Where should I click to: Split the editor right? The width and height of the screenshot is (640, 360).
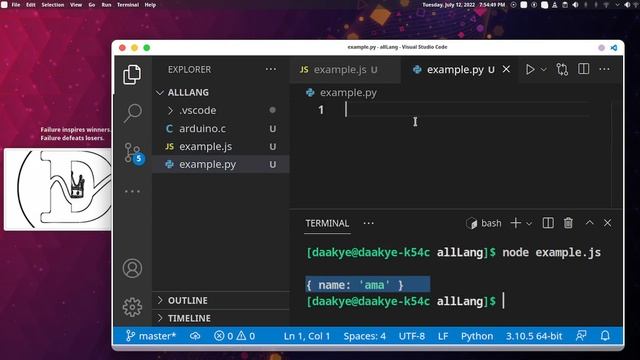pos(583,69)
